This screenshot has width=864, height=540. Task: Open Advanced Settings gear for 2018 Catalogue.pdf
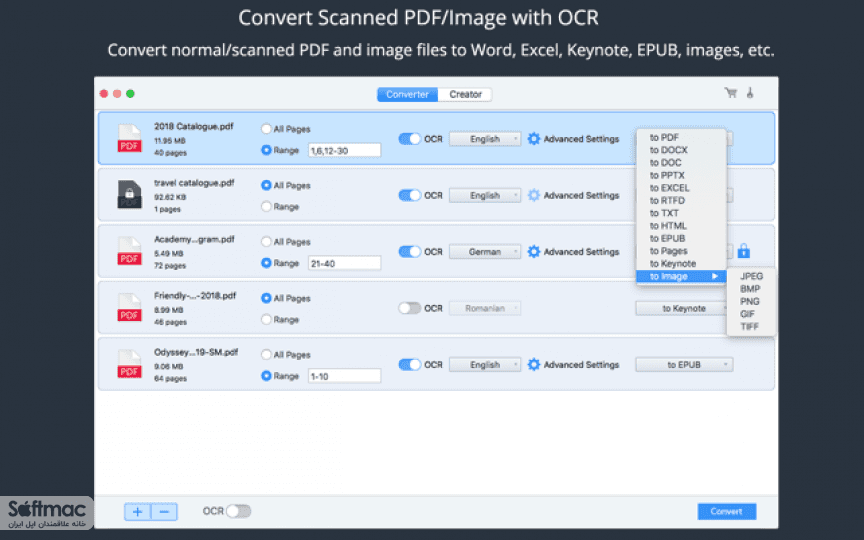click(x=533, y=139)
